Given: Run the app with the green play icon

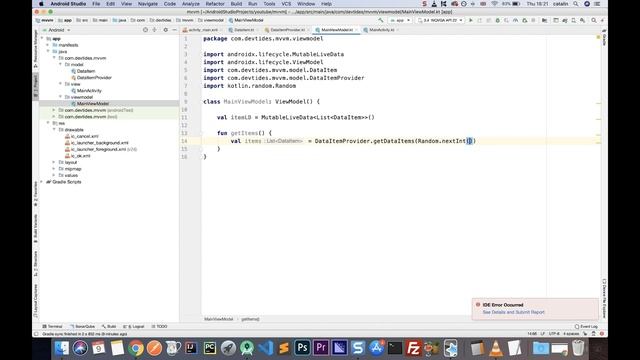Looking at the screenshot, I should click(471, 20).
